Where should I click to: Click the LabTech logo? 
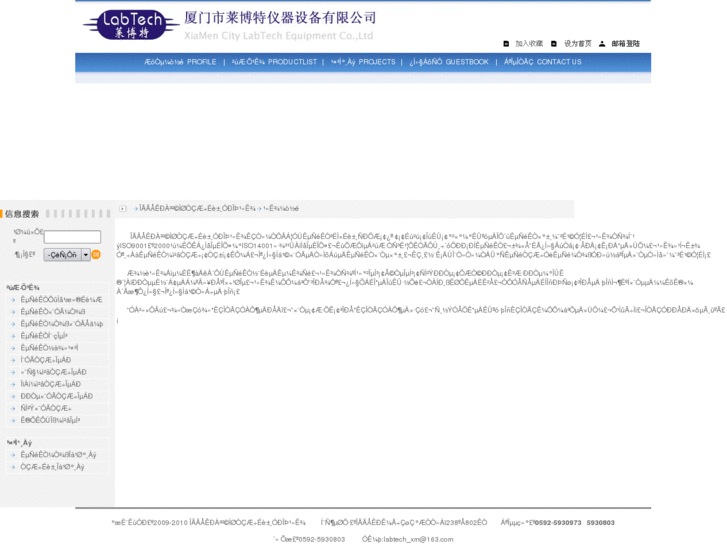(x=132, y=24)
